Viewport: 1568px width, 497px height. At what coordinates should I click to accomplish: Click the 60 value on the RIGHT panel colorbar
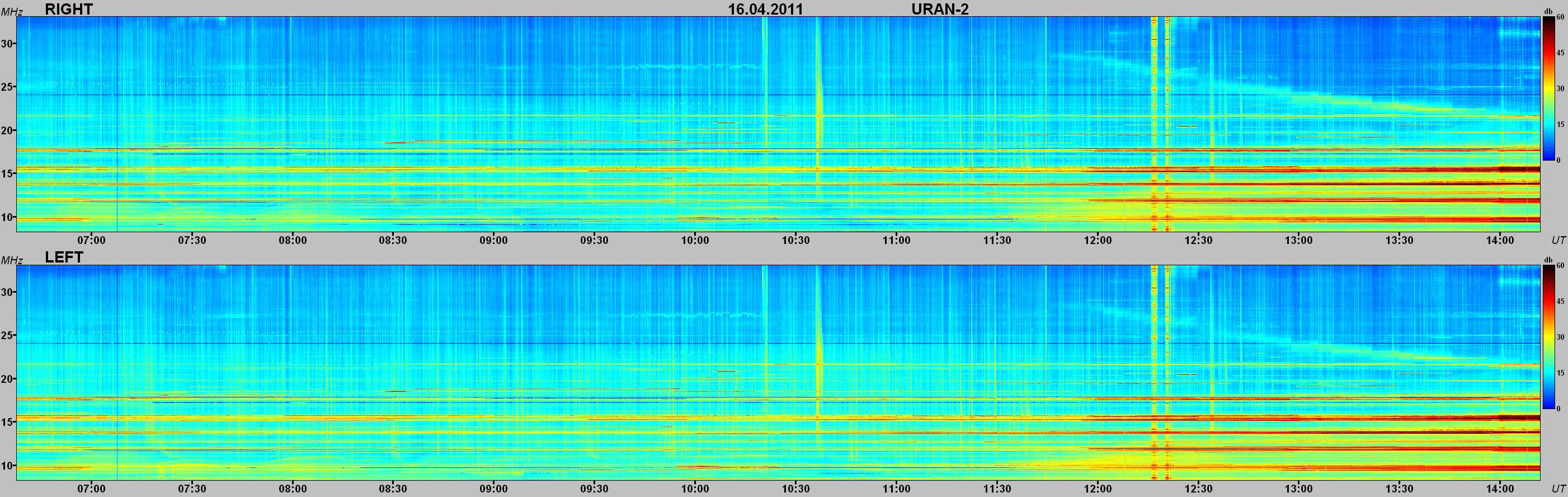pyautogui.click(x=1560, y=17)
